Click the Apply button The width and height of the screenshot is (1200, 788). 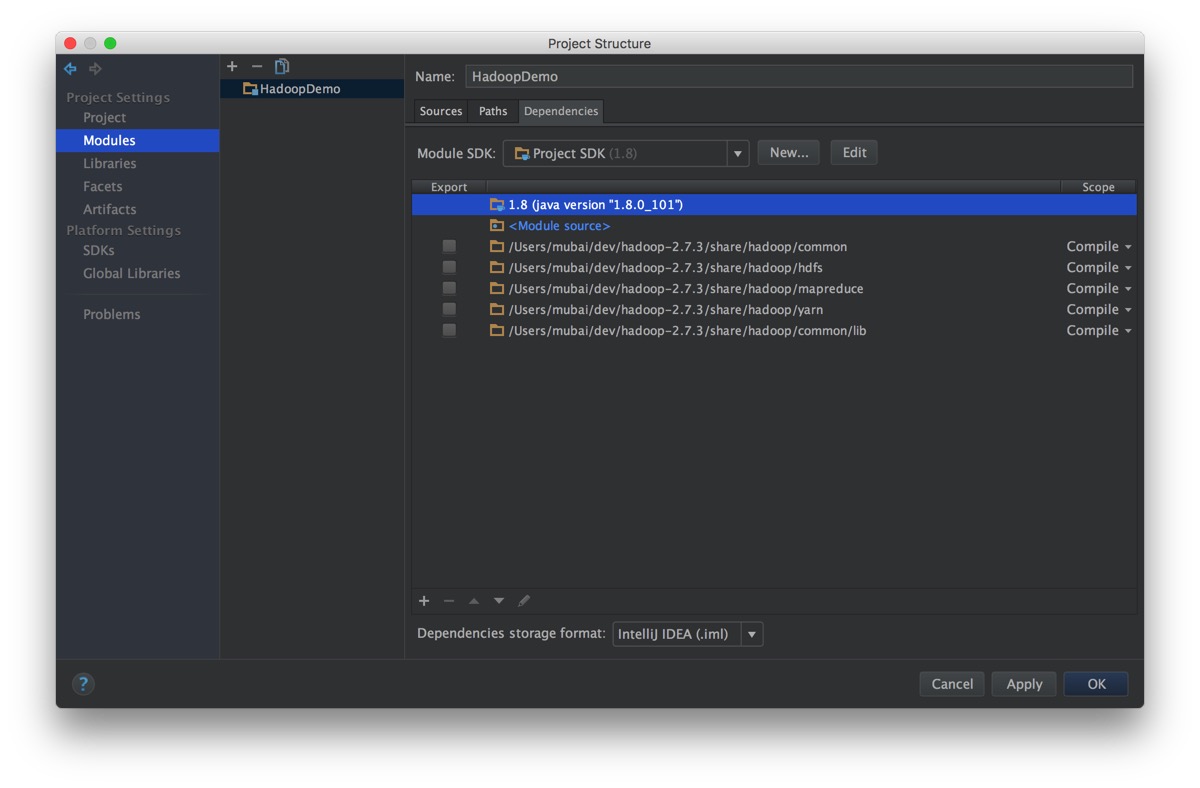point(1024,684)
